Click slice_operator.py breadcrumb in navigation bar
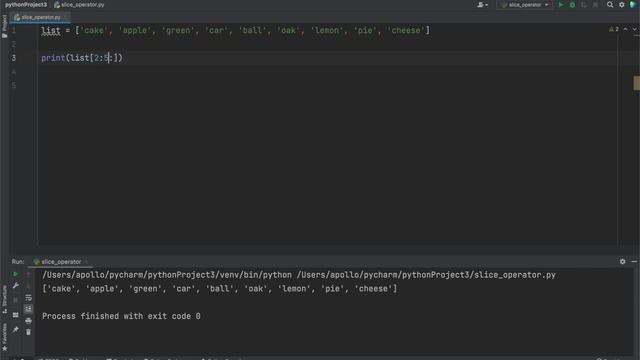 (79, 5)
